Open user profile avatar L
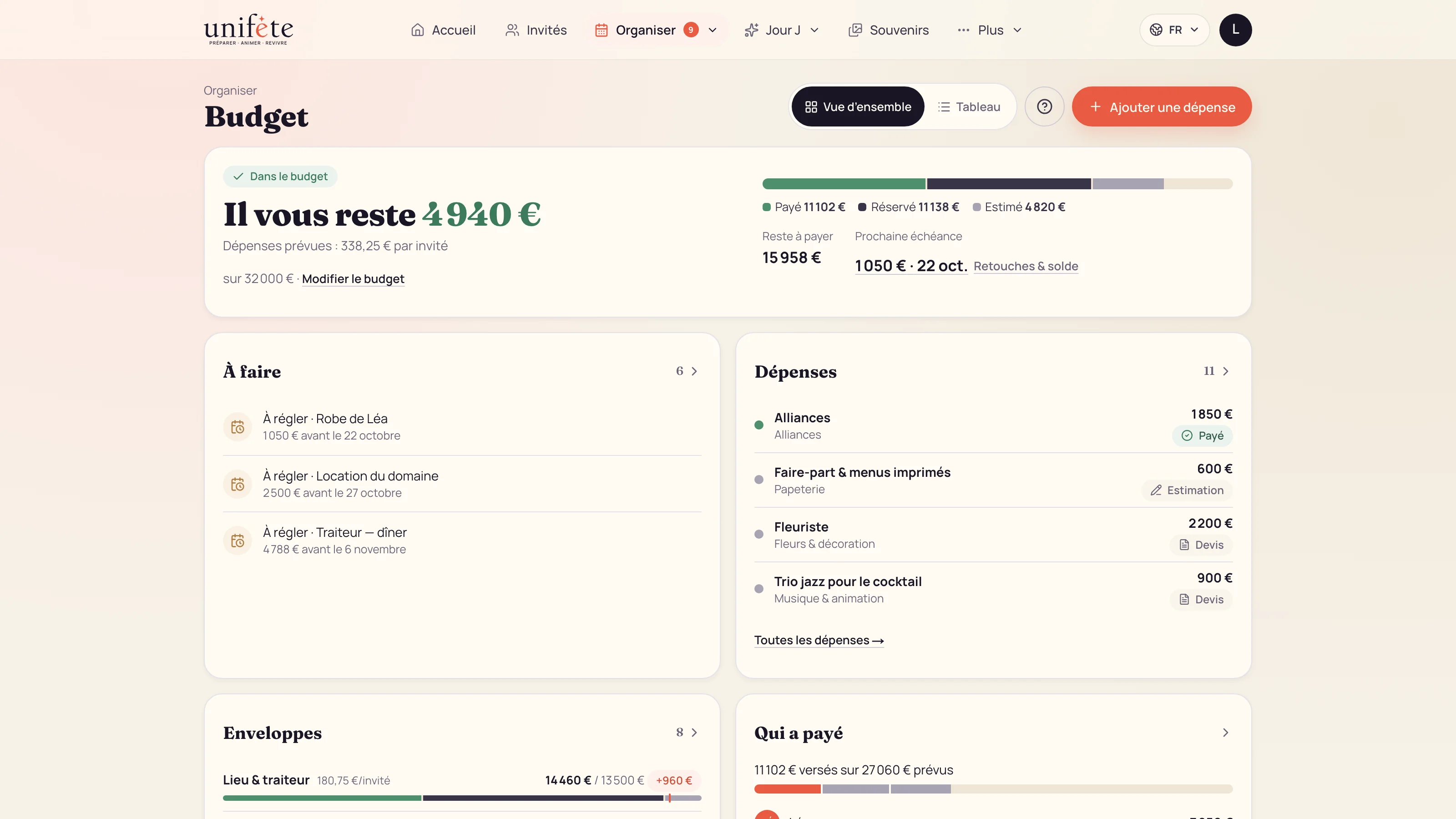 pyautogui.click(x=1235, y=30)
